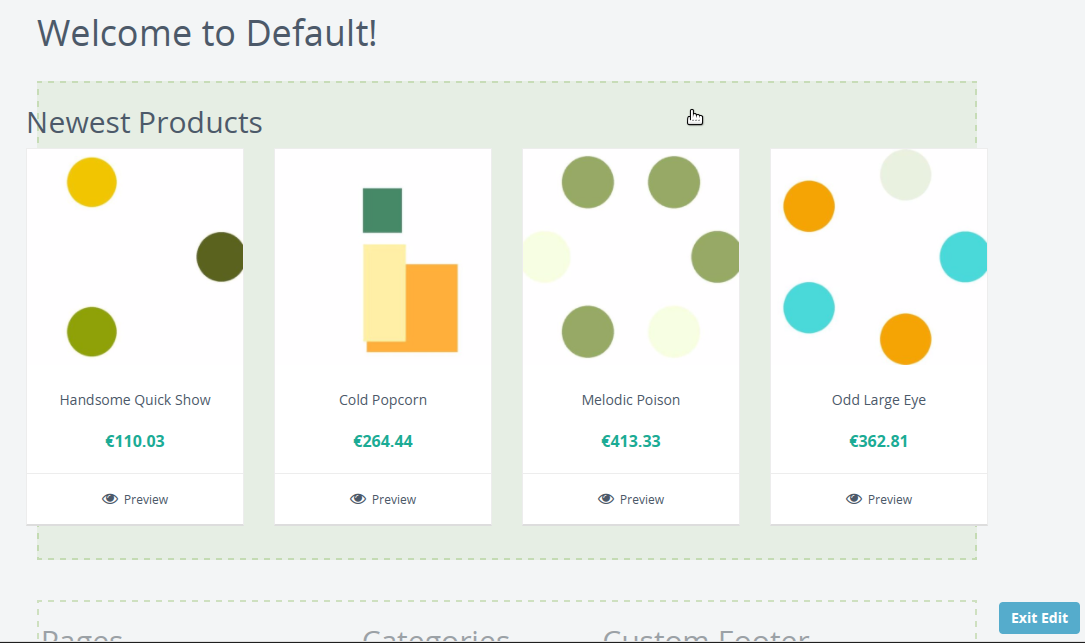The height and width of the screenshot is (643, 1085).
Task: Click the Exit Edit button
Action: (1039, 618)
